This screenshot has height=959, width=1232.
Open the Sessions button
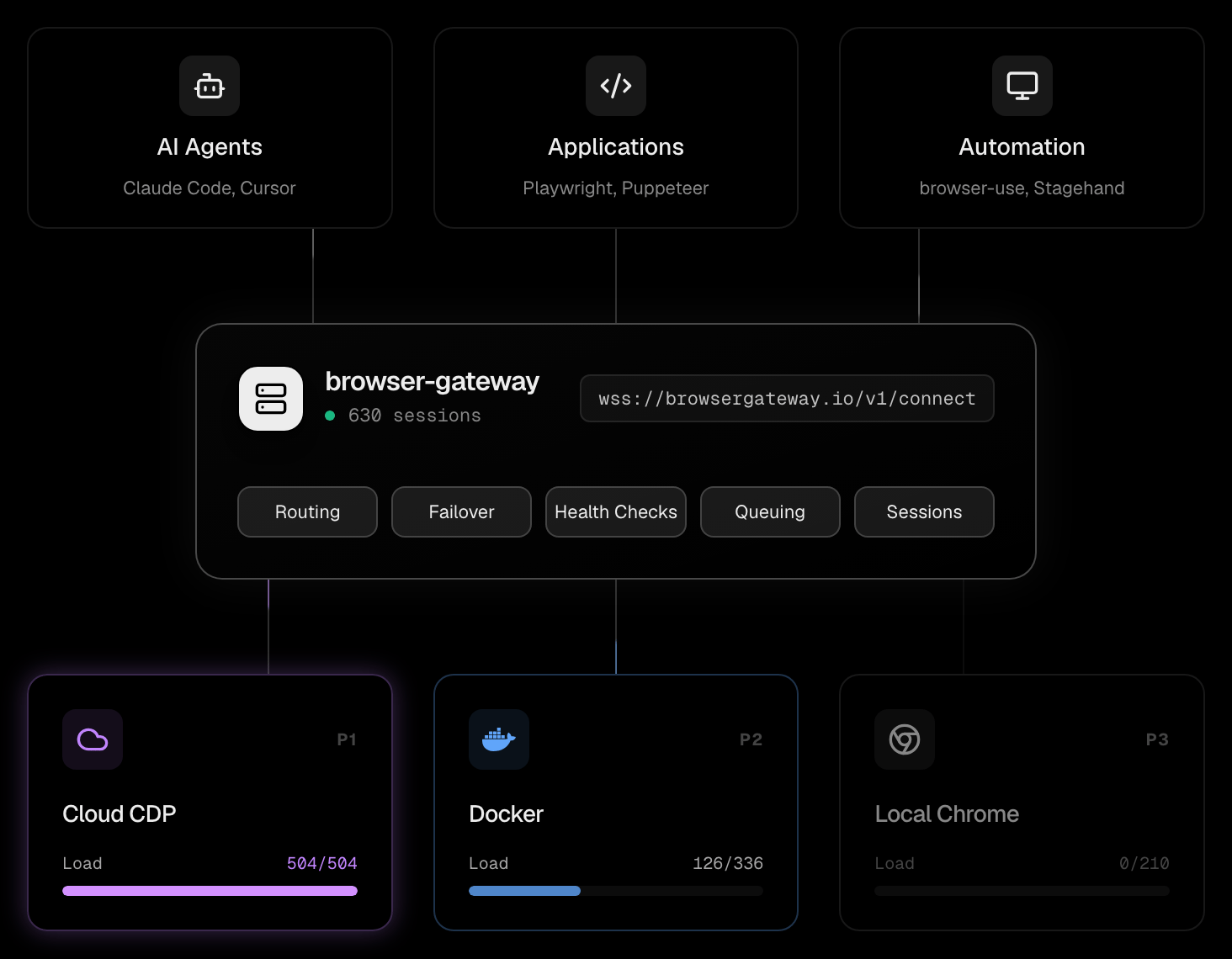(924, 511)
